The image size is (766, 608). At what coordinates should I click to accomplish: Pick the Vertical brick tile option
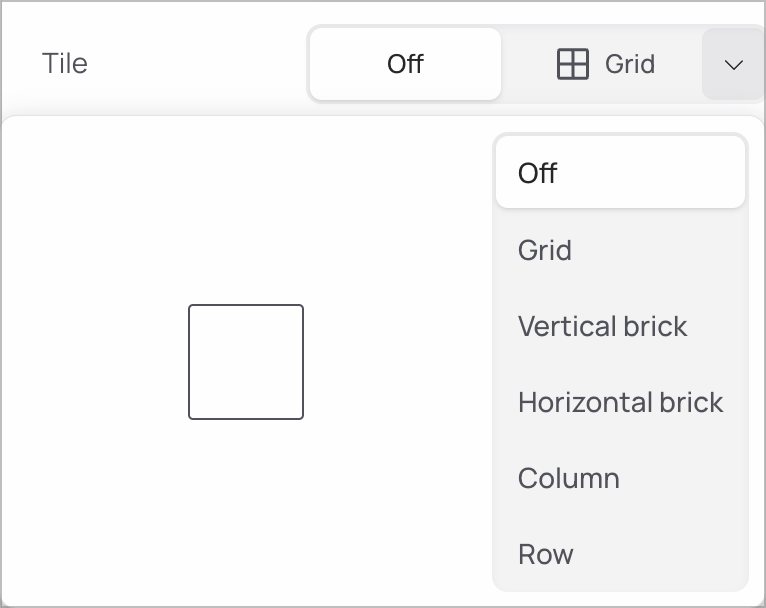coord(602,326)
